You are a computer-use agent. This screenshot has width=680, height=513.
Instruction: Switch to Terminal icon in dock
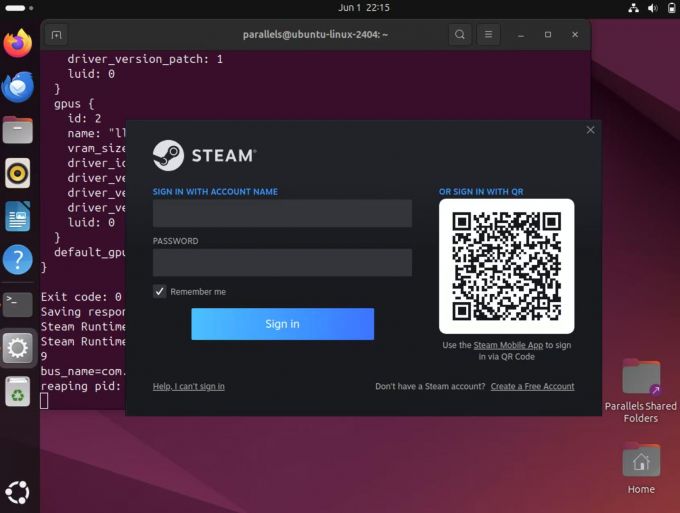click(x=18, y=304)
